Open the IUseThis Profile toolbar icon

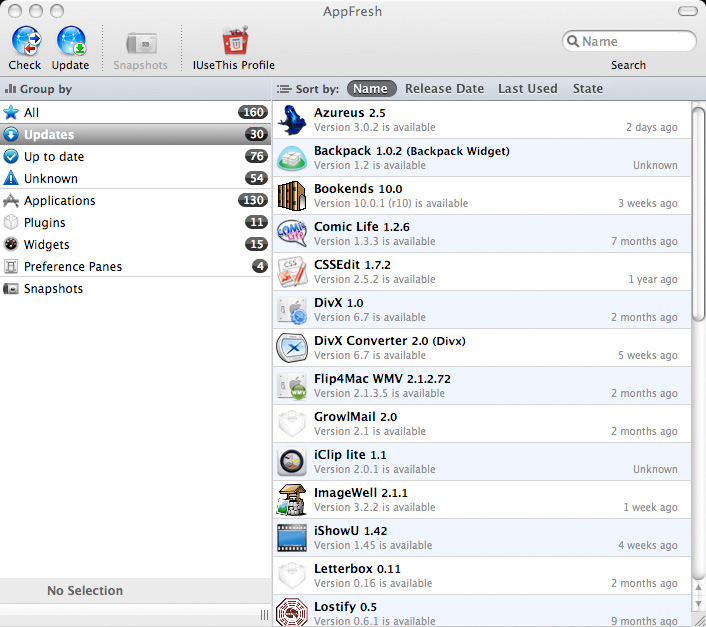235,40
